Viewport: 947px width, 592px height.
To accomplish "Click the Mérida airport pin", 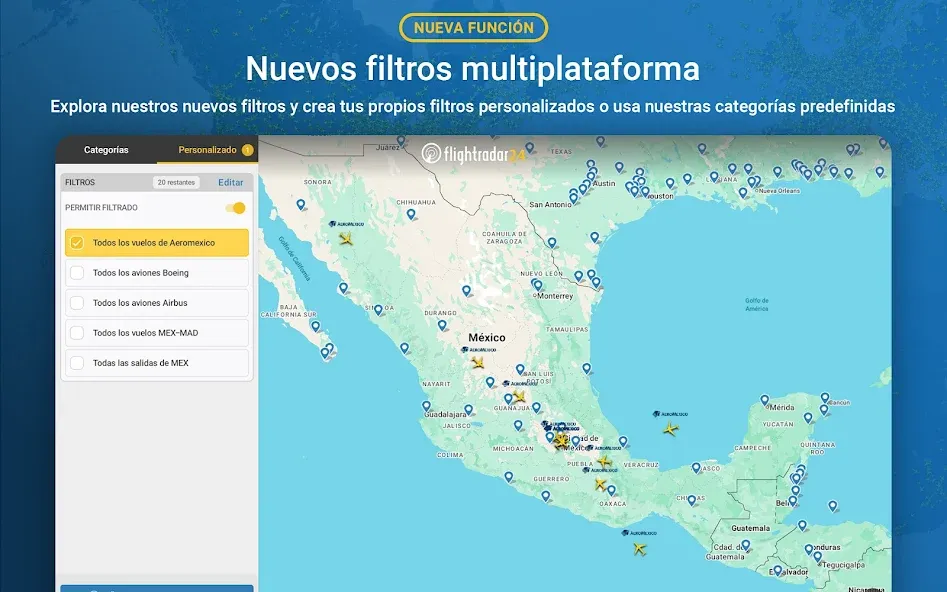I will point(765,400).
